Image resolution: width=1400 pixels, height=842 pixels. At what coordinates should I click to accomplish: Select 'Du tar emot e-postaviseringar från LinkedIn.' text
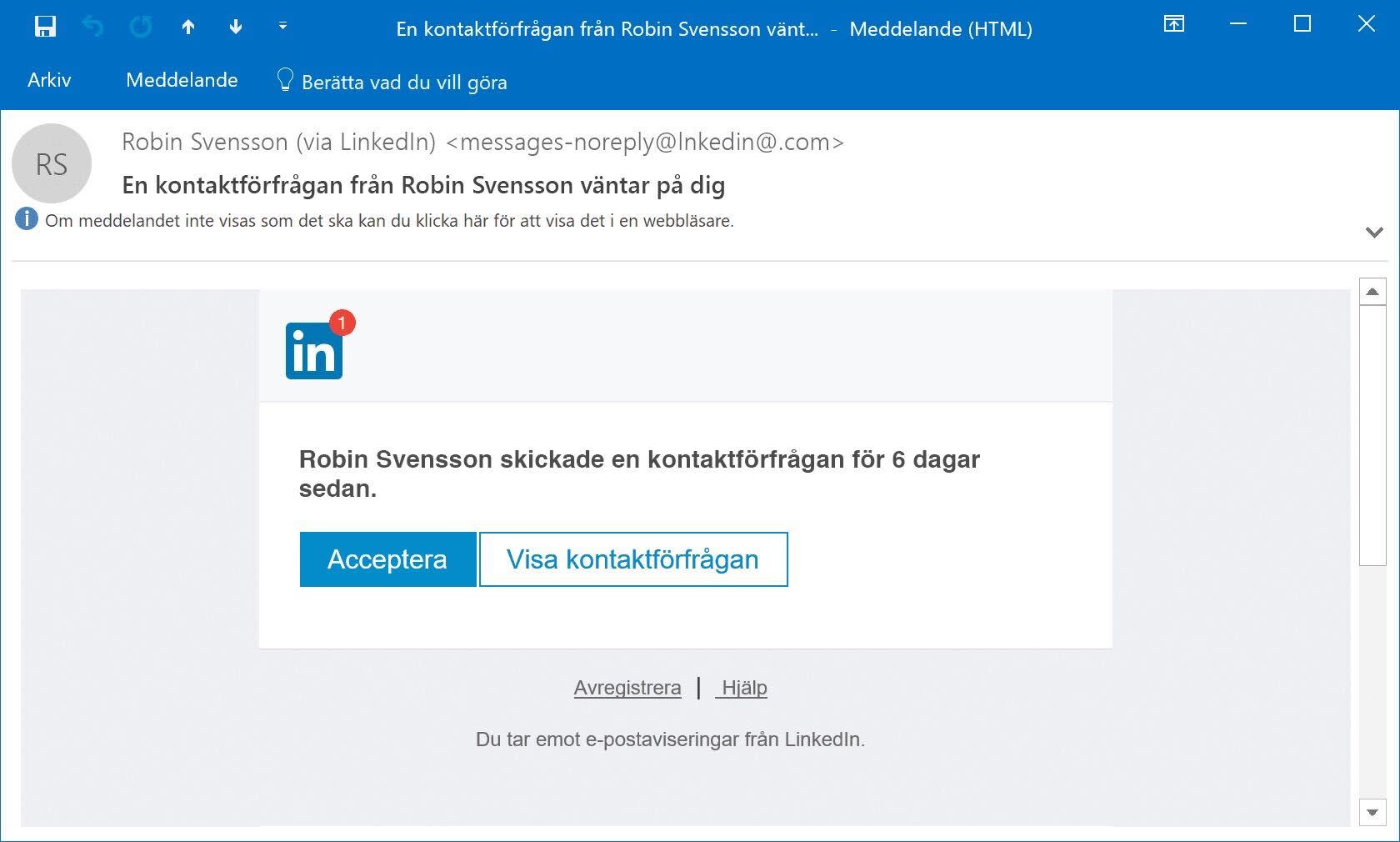(670, 739)
